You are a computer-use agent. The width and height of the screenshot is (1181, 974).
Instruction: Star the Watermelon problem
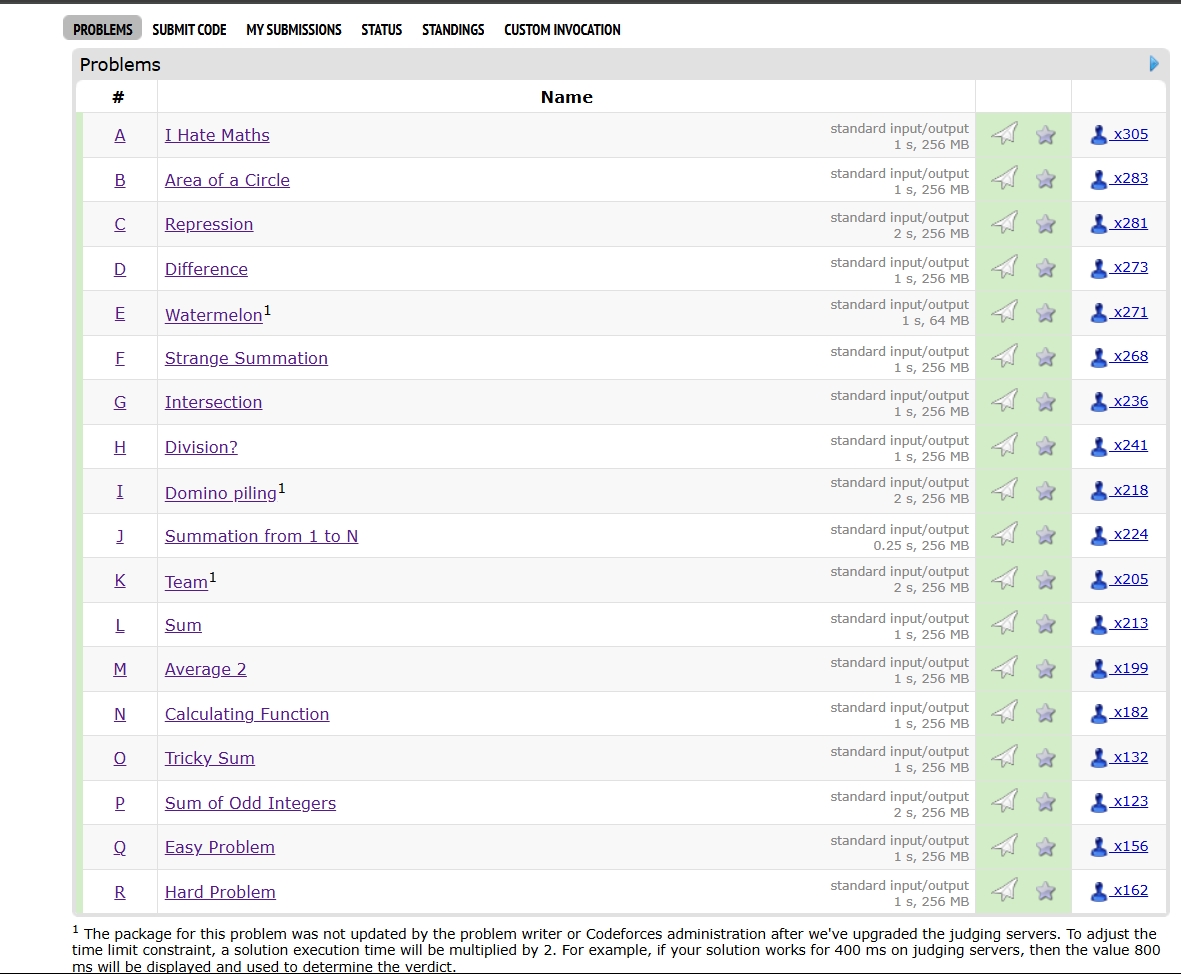coord(1045,313)
